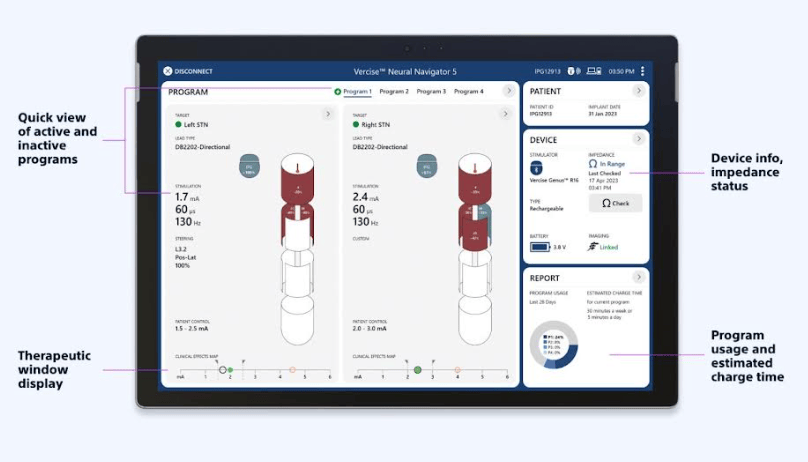Expand the Left STN card chevron
This screenshot has height=462, width=808.
coord(328,114)
